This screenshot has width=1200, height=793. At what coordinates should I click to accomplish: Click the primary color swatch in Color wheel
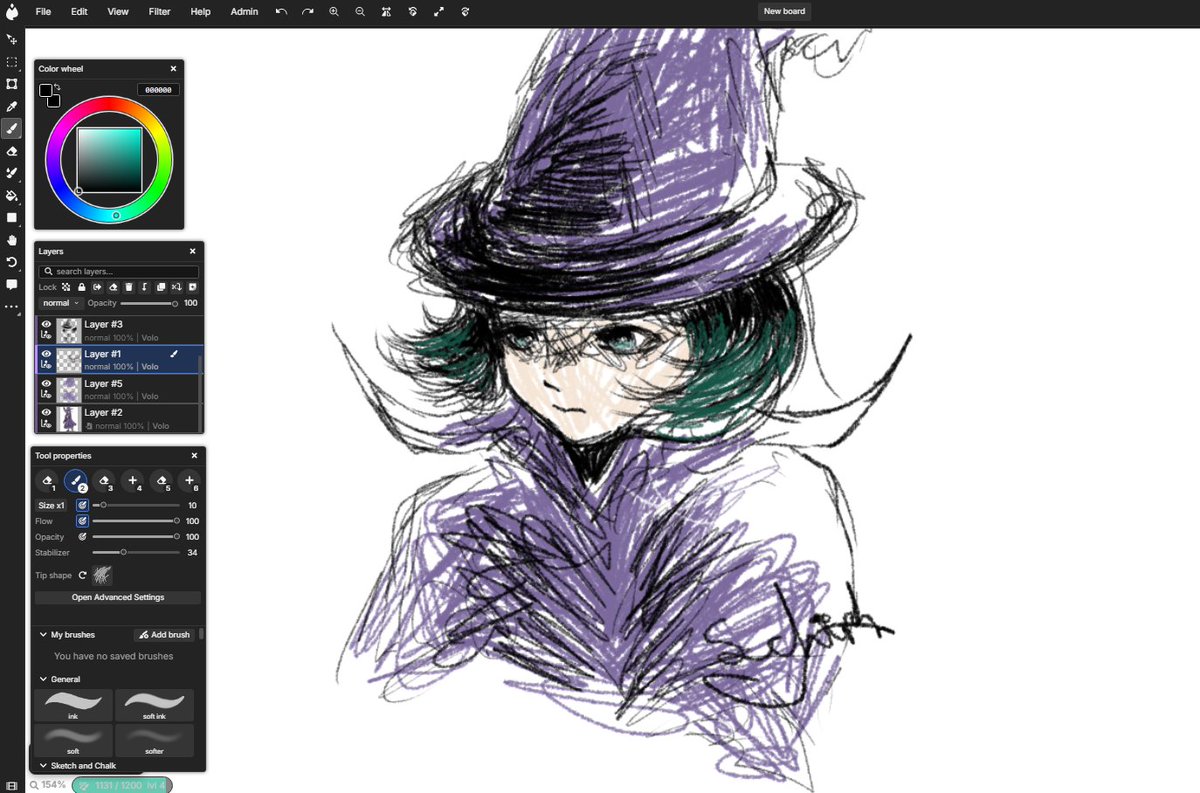coord(45,90)
